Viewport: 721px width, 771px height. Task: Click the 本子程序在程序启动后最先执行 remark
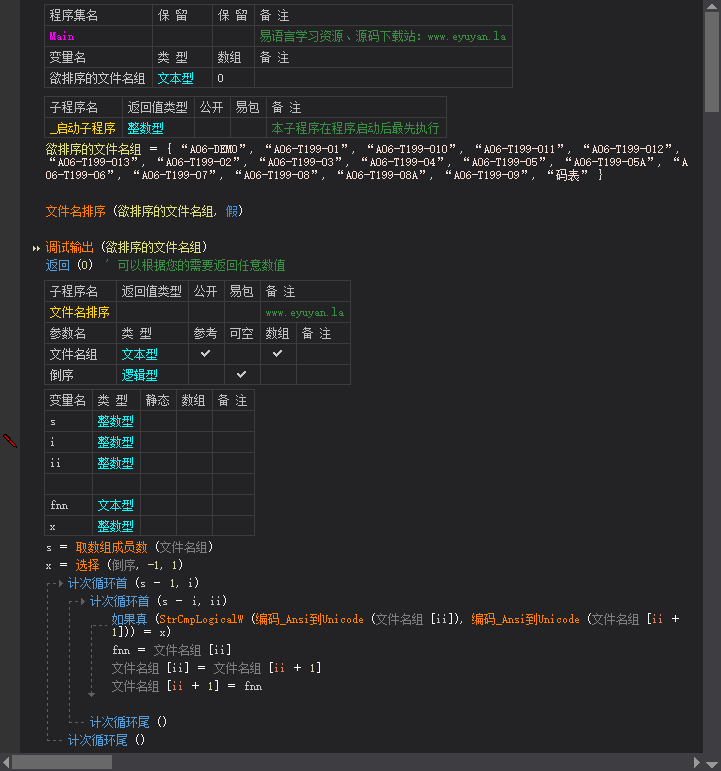pyautogui.click(x=355, y=128)
